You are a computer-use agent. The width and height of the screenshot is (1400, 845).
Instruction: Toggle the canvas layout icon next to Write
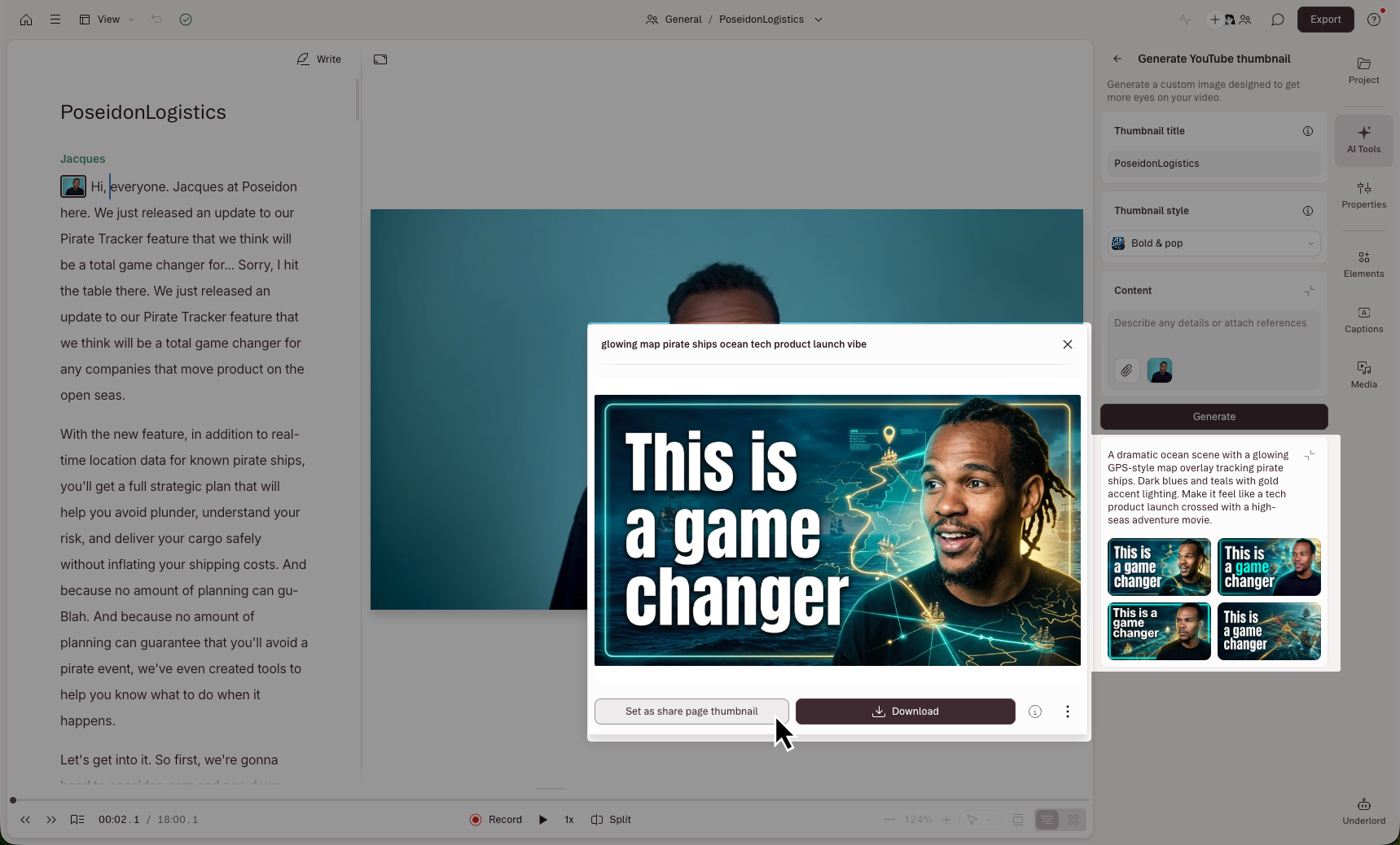click(380, 59)
